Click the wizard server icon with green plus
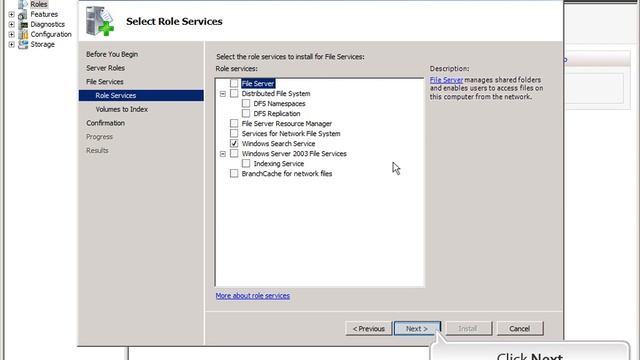 [x=100, y=21]
